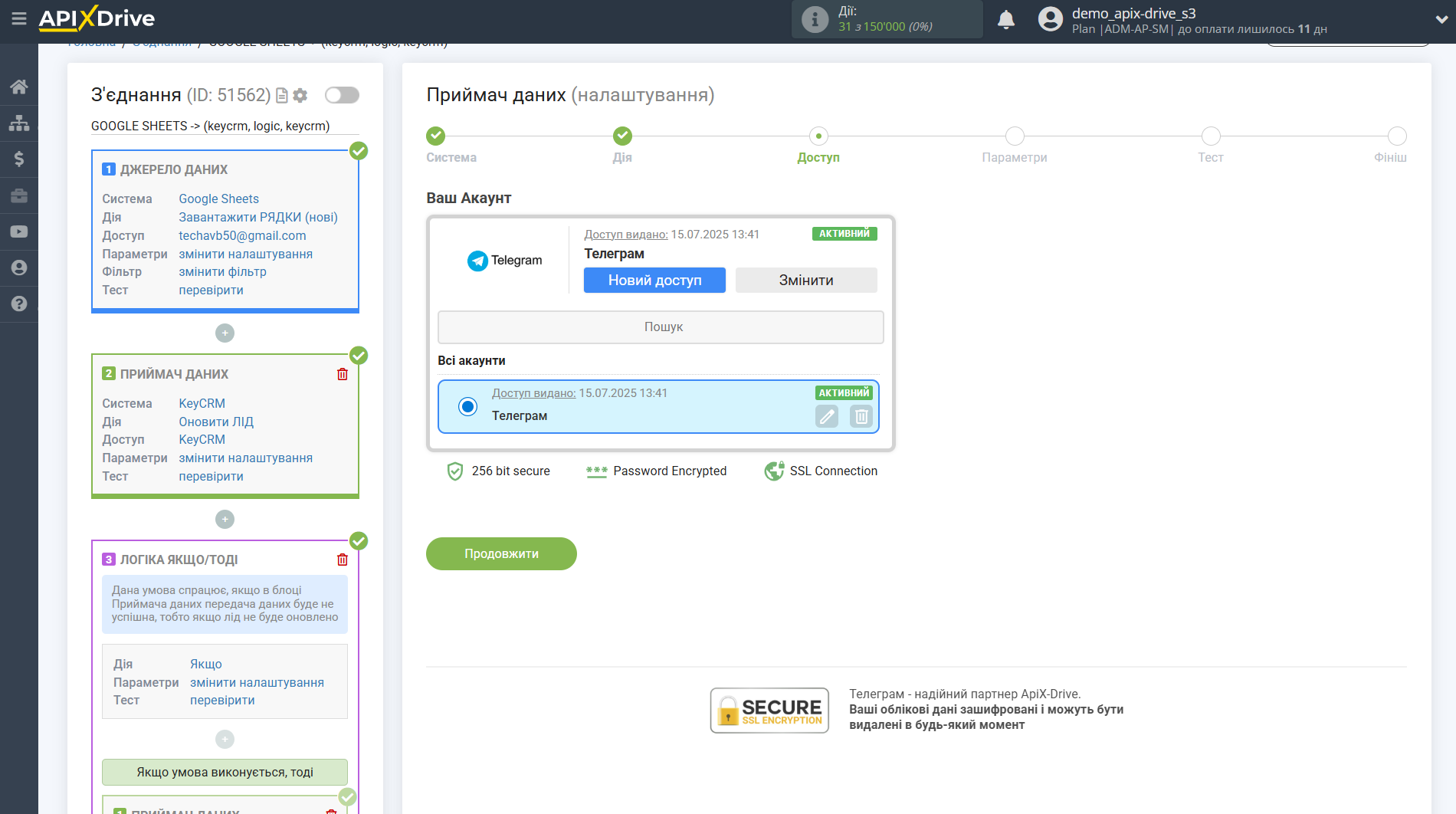This screenshot has height=814, width=1456.
Task: Go to the Дія step
Action: (x=622, y=136)
